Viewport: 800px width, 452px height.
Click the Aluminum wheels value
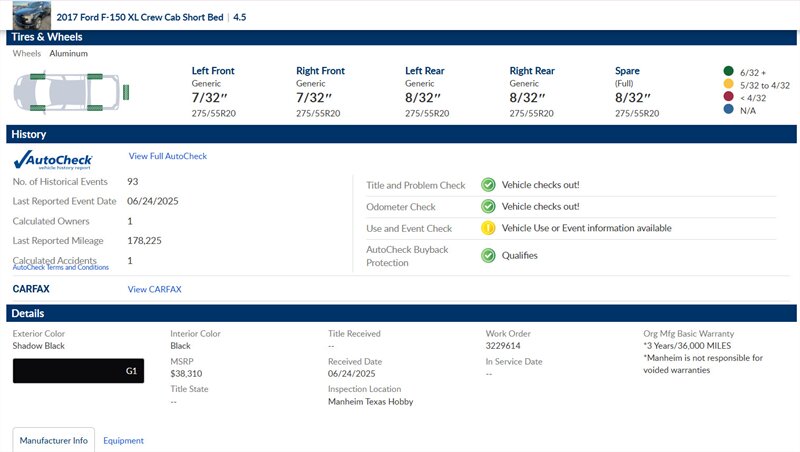[68, 54]
